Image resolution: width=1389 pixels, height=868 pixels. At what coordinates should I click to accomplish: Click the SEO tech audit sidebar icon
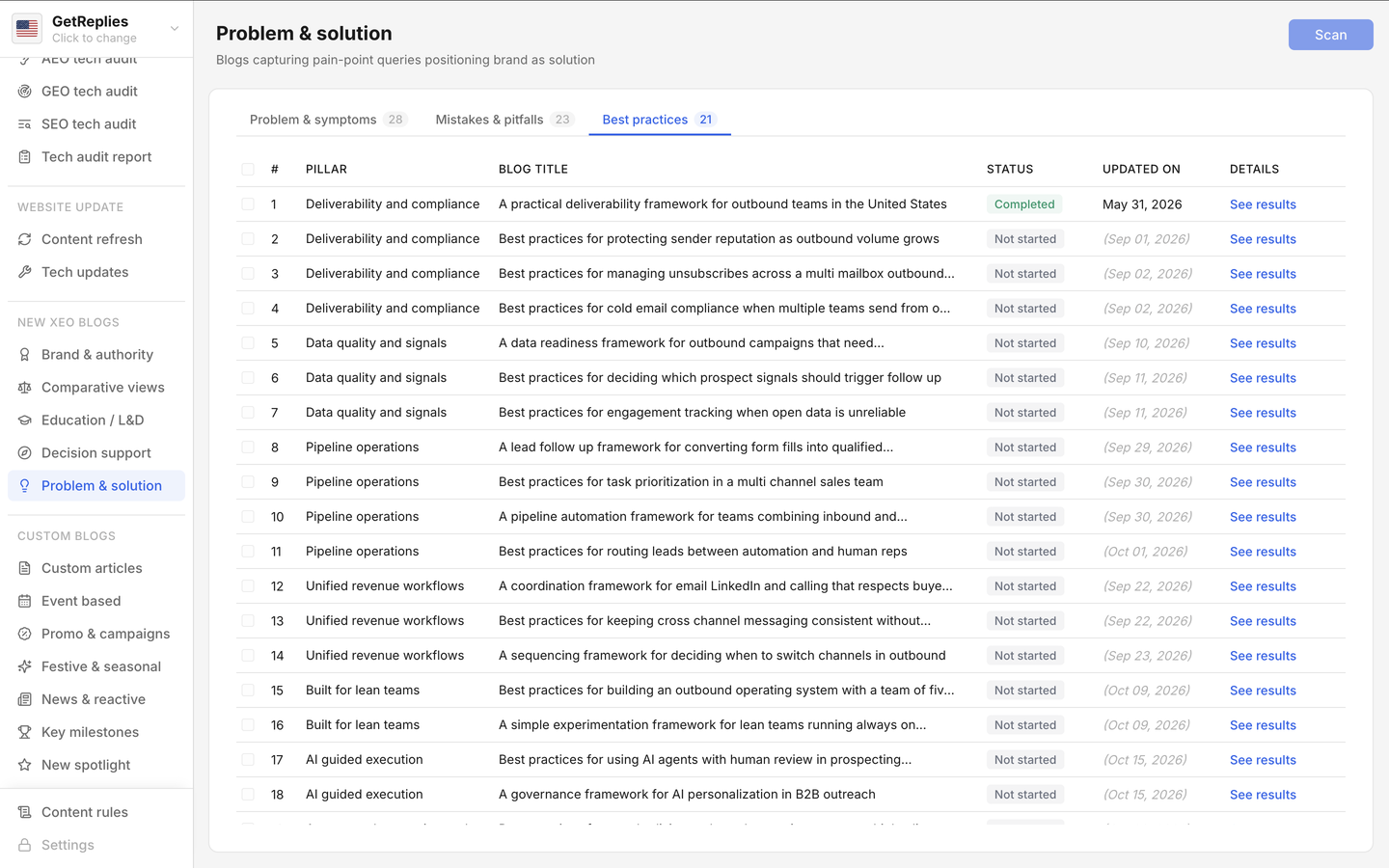[x=25, y=124]
